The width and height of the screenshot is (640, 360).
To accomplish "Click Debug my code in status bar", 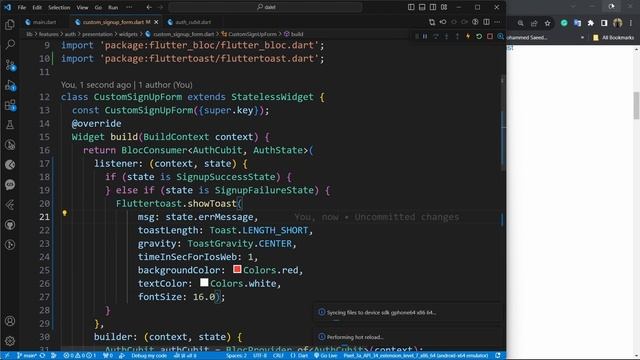I will coord(149,356).
